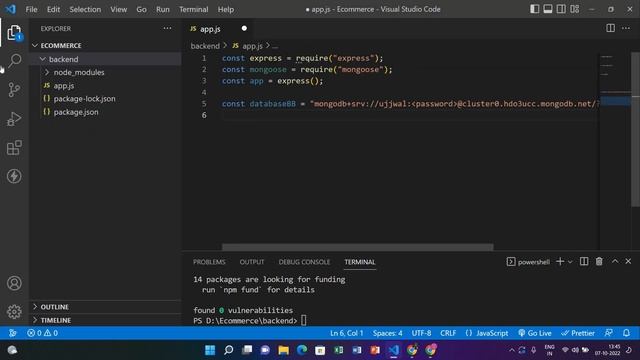Toggle primary side bar layout icon
640x360 pixels.
(534, 9)
